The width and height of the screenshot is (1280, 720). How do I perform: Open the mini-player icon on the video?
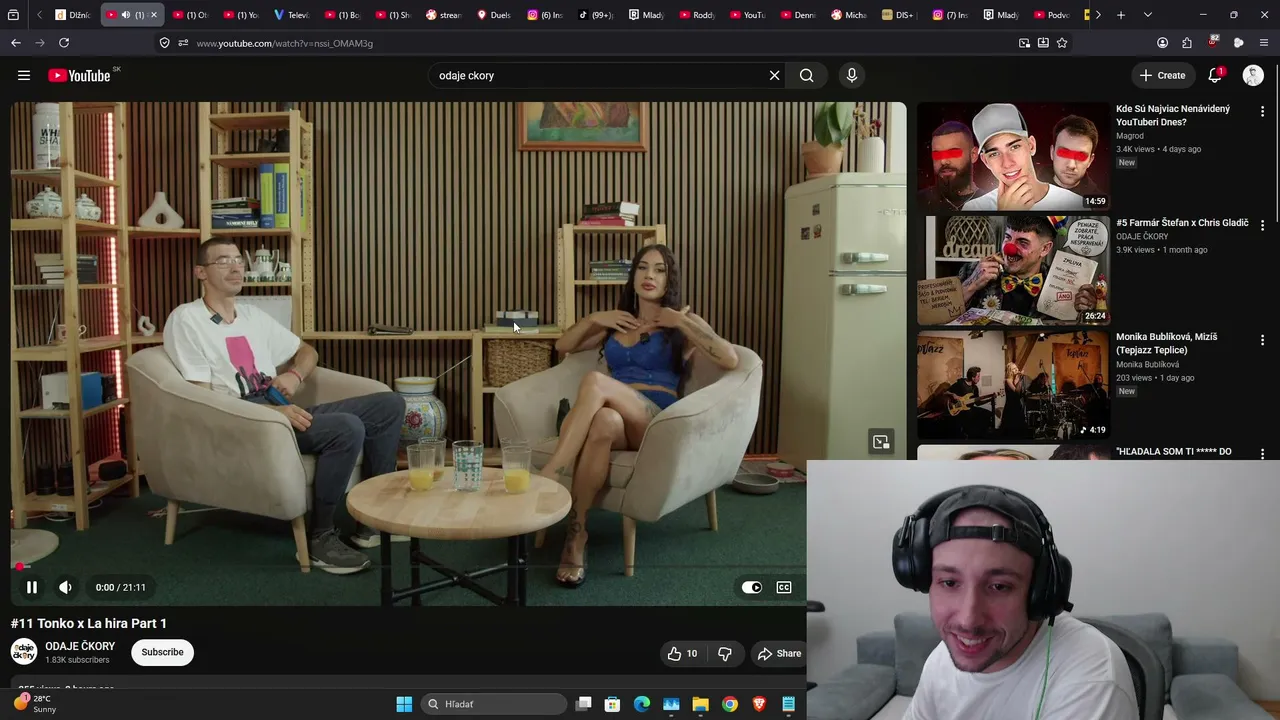(x=881, y=442)
